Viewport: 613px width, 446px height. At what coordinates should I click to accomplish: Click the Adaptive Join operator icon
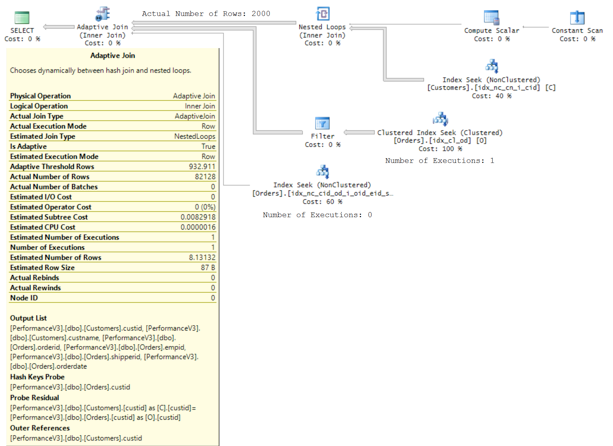click(102, 15)
